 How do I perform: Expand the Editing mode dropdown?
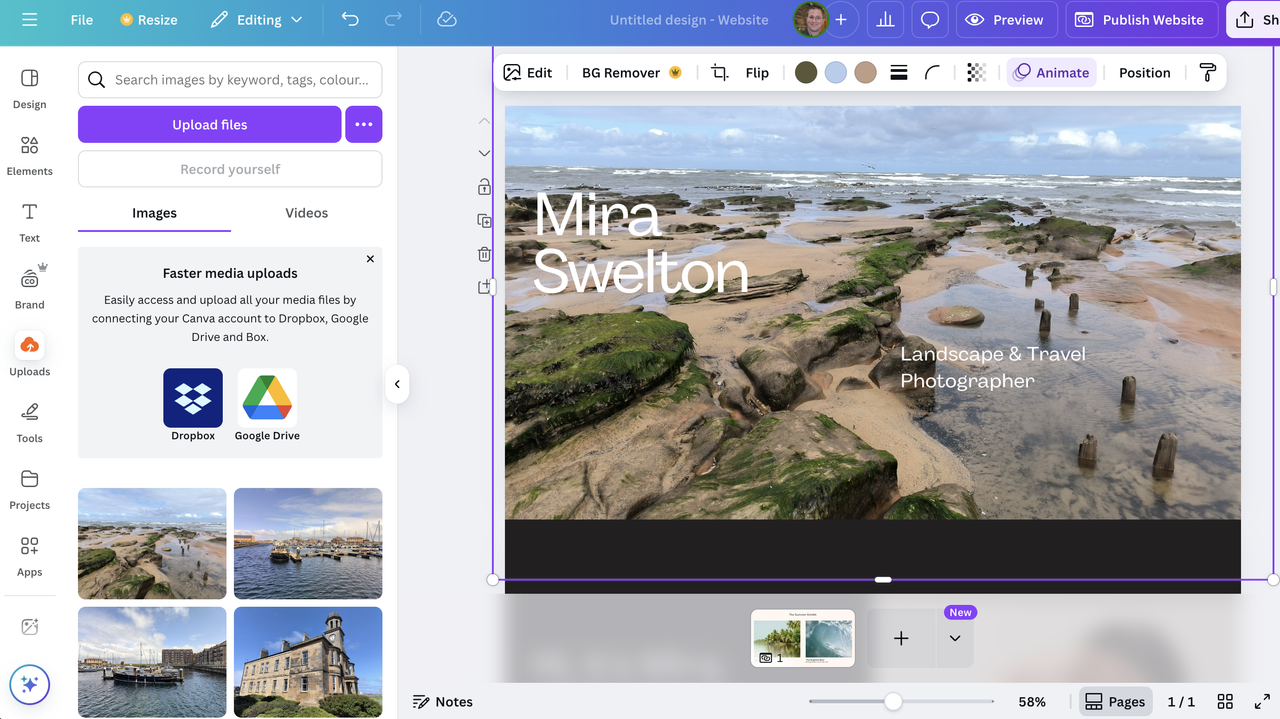[x=257, y=20]
